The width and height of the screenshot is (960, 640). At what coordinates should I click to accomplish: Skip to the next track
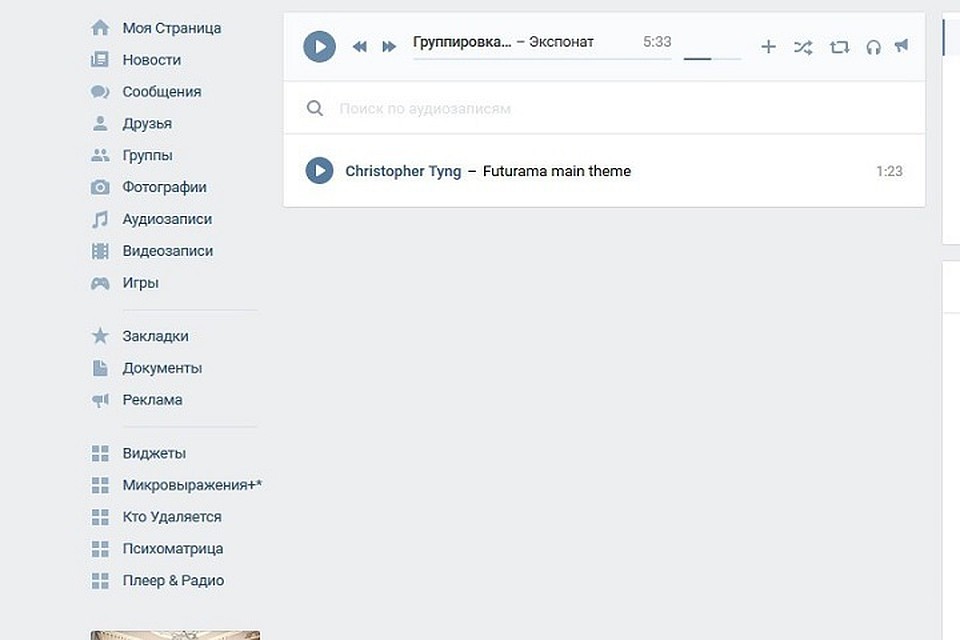pos(389,47)
